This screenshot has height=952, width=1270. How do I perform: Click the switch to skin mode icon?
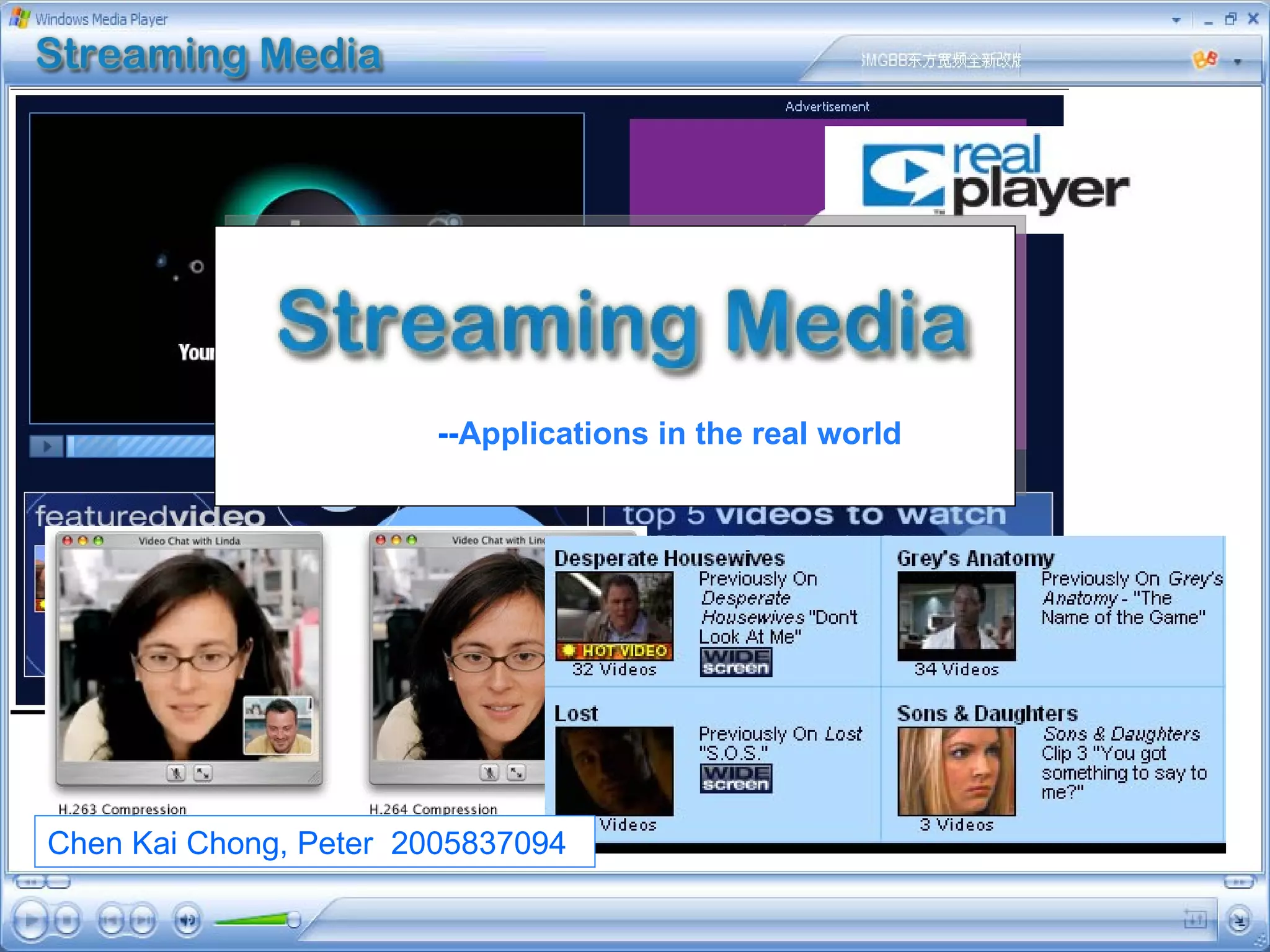pos(1239,920)
